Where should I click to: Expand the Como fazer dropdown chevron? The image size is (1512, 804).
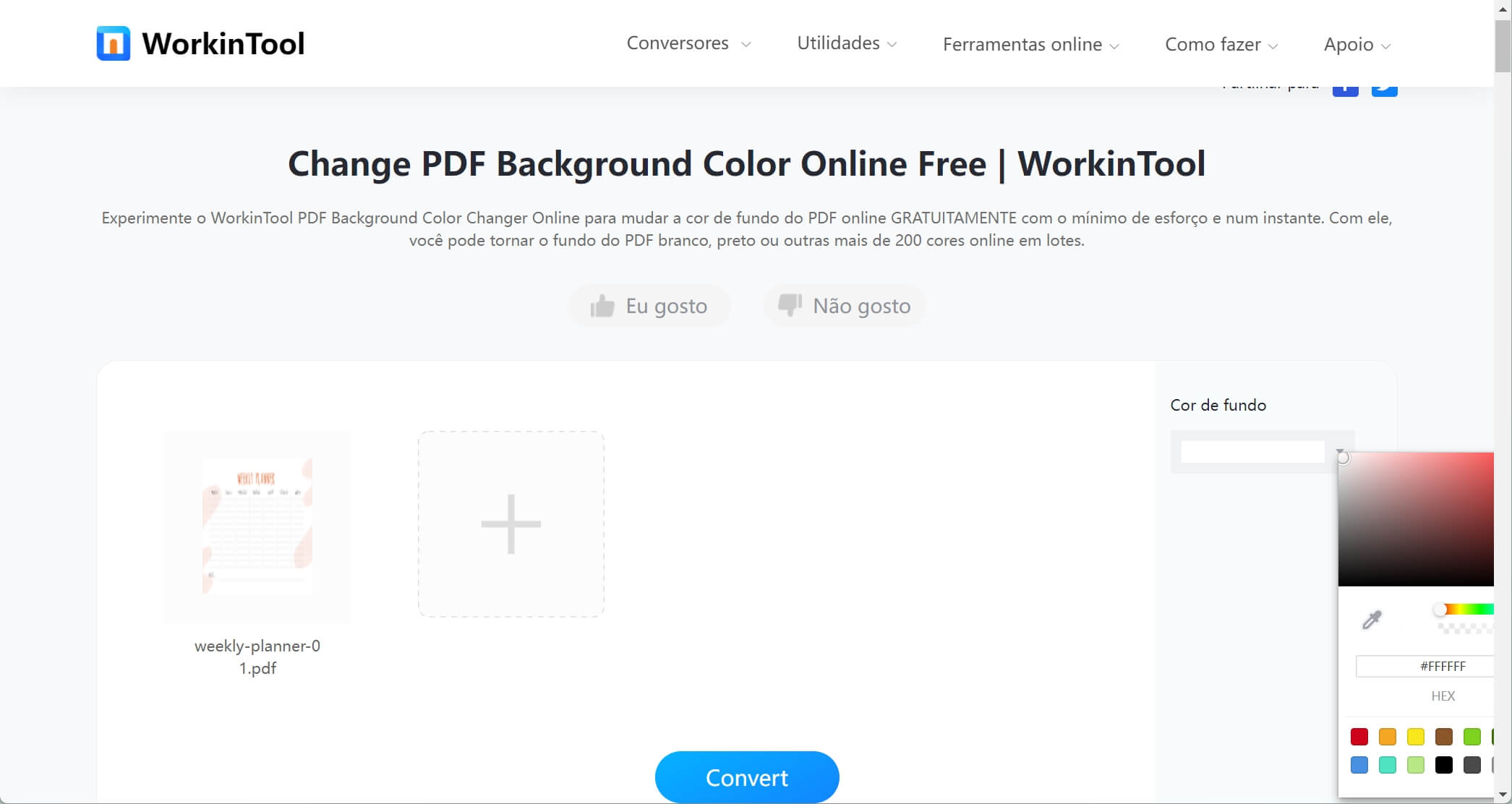coord(1273,46)
